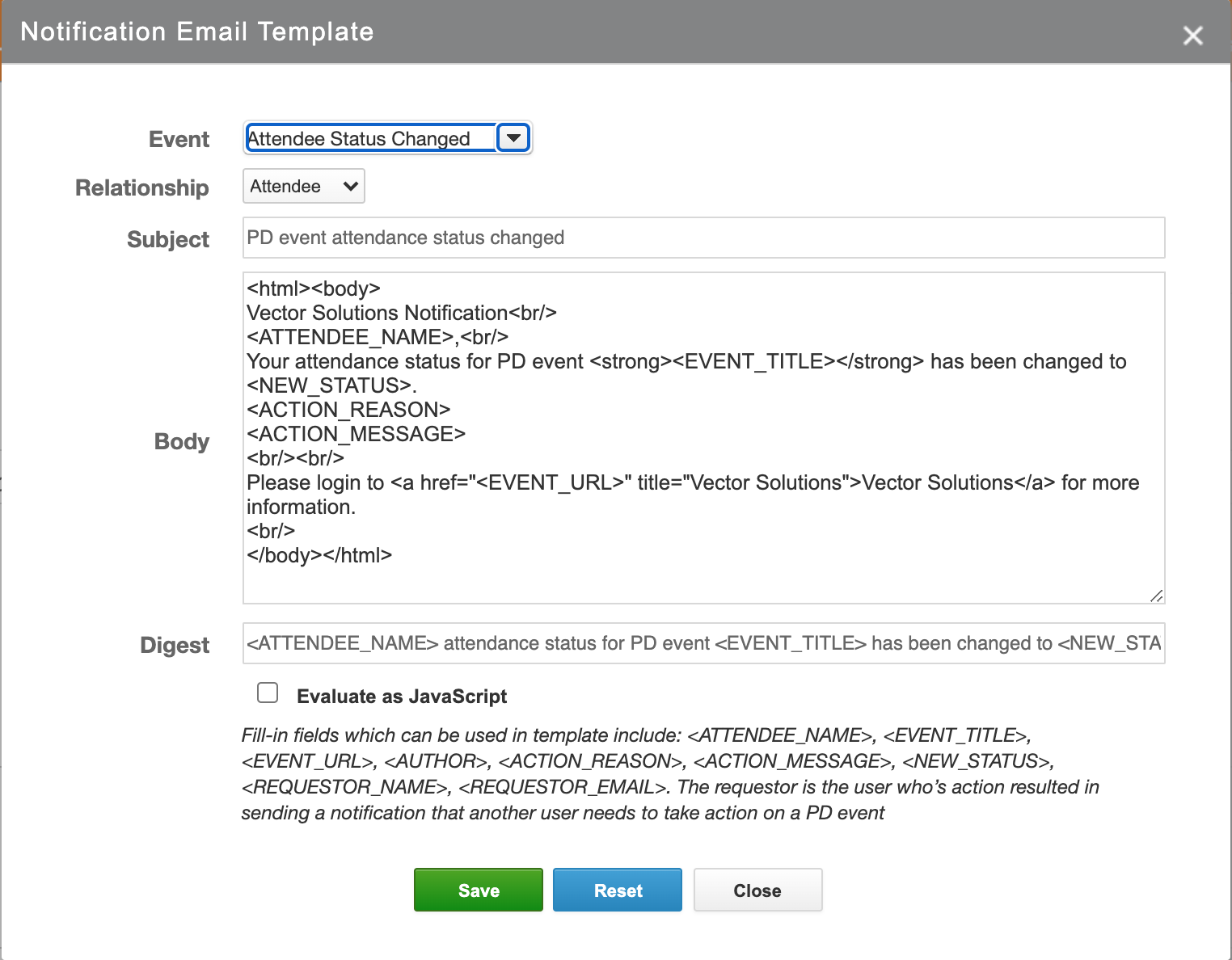
Task: Click the Close button beside Reset
Action: point(757,890)
